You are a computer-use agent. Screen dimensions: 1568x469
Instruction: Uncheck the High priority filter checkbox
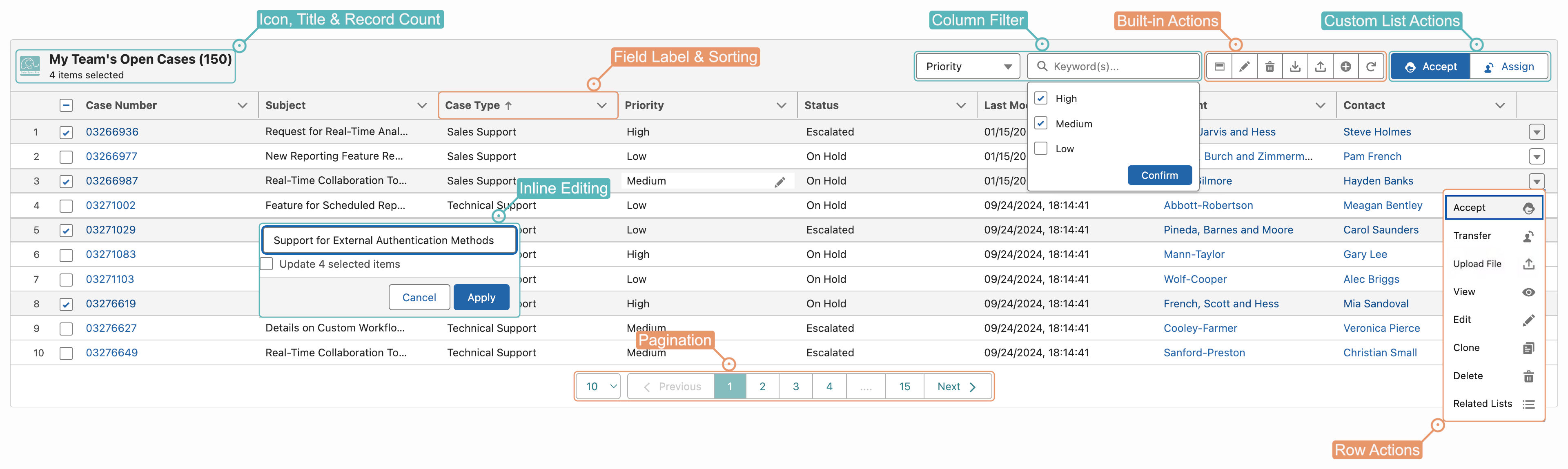tap(1041, 98)
